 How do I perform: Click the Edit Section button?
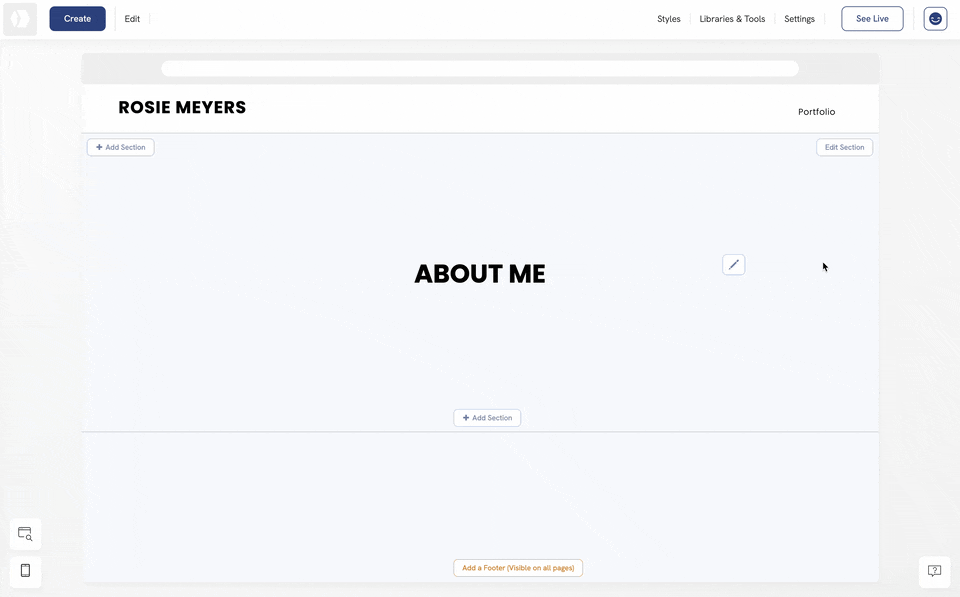pos(844,147)
